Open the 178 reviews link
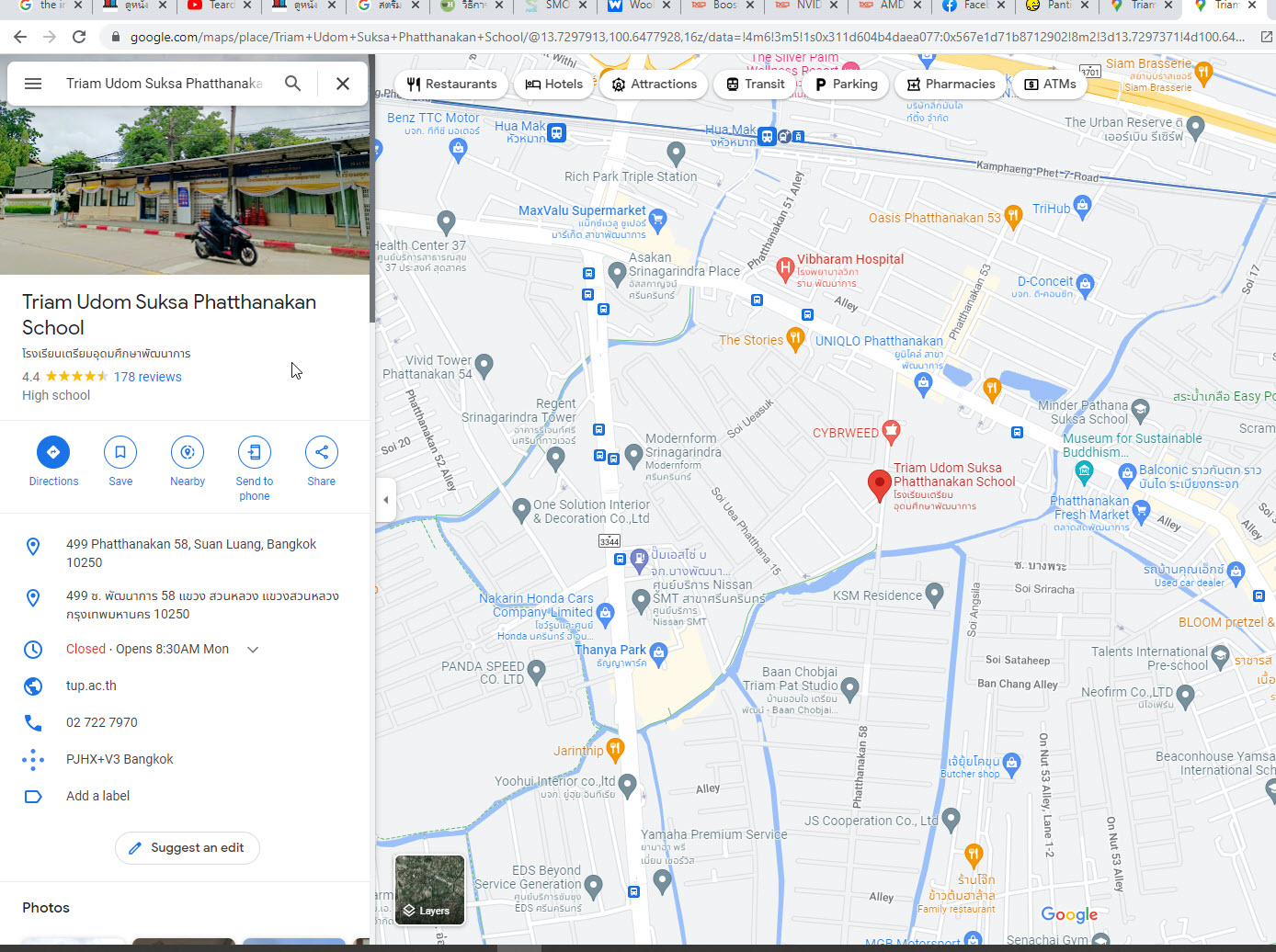The image size is (1276, 952). pyautogui.click(x=148, y=377)
